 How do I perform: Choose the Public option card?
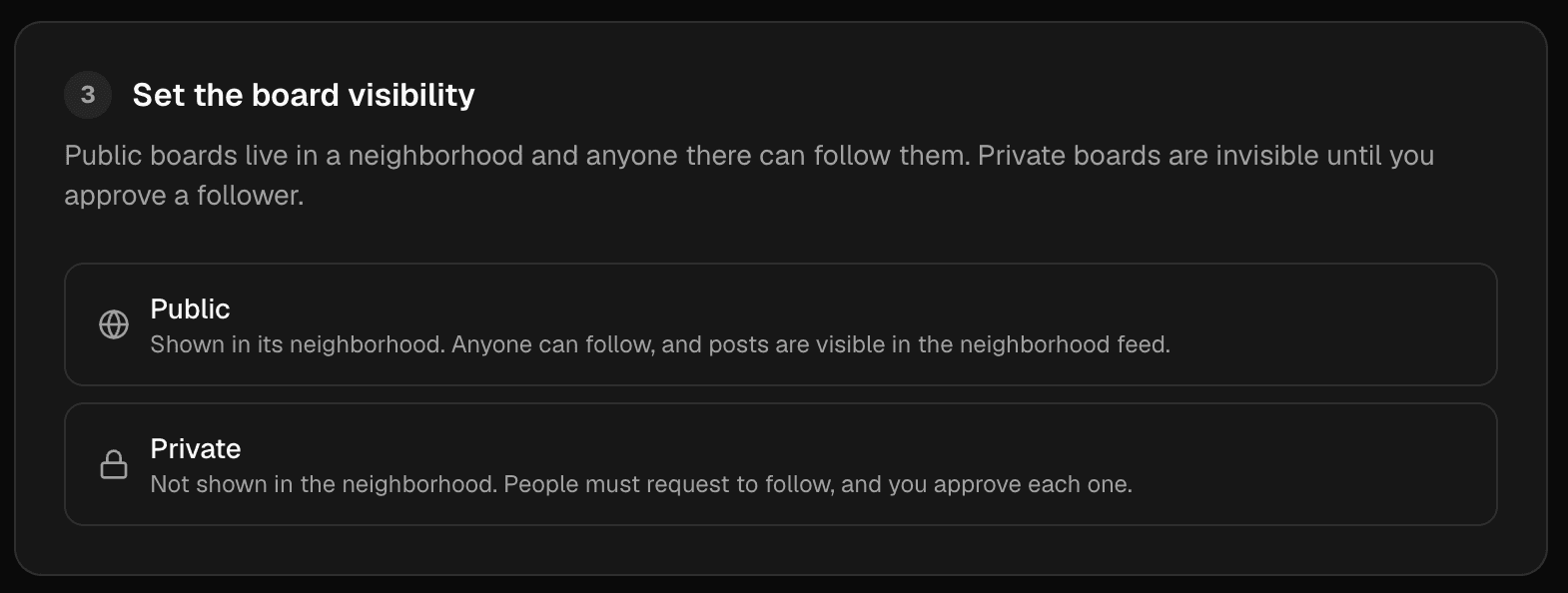[x=781, y=324]
